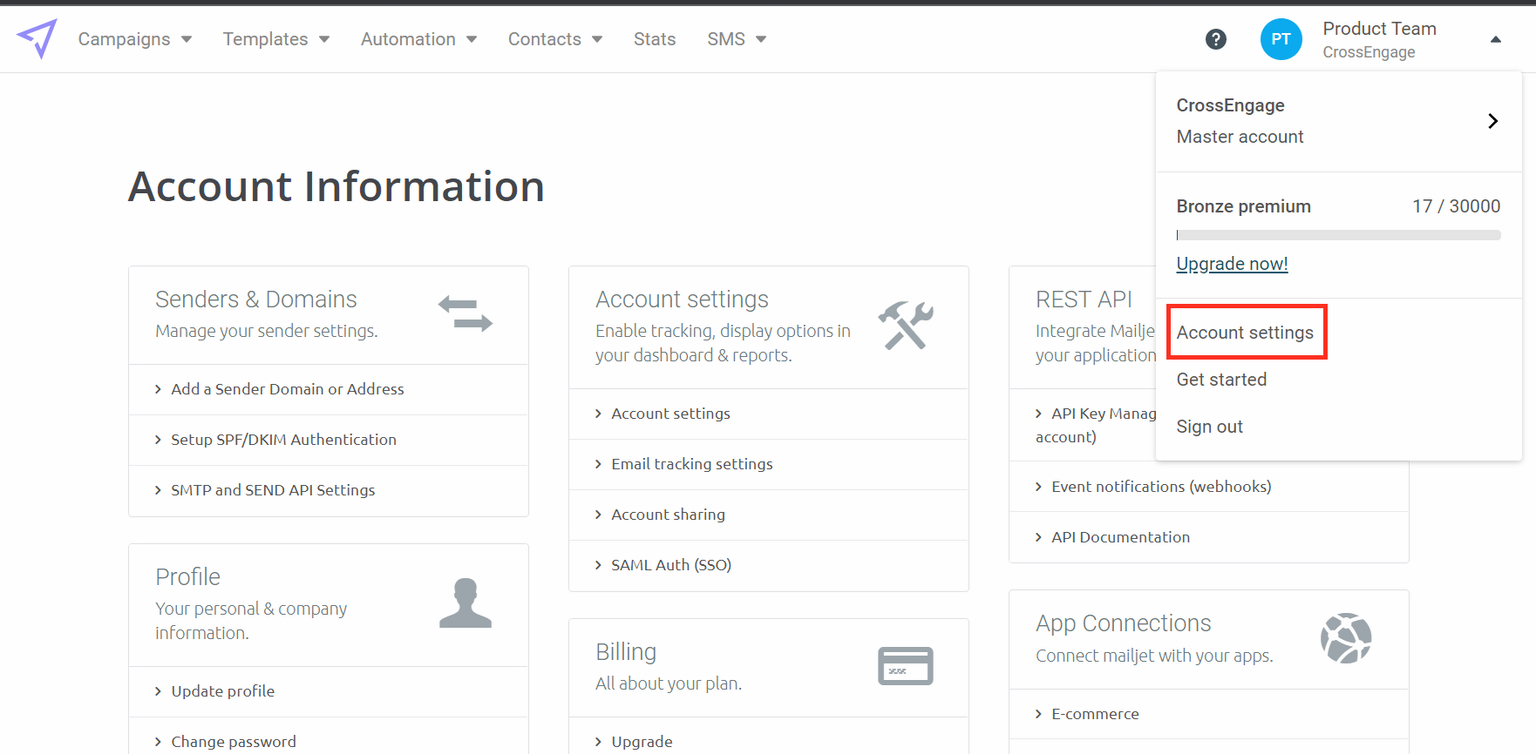Click the REST API card heading
This screenshot has width=1536, height=754.
click(x=1084, y=299)
